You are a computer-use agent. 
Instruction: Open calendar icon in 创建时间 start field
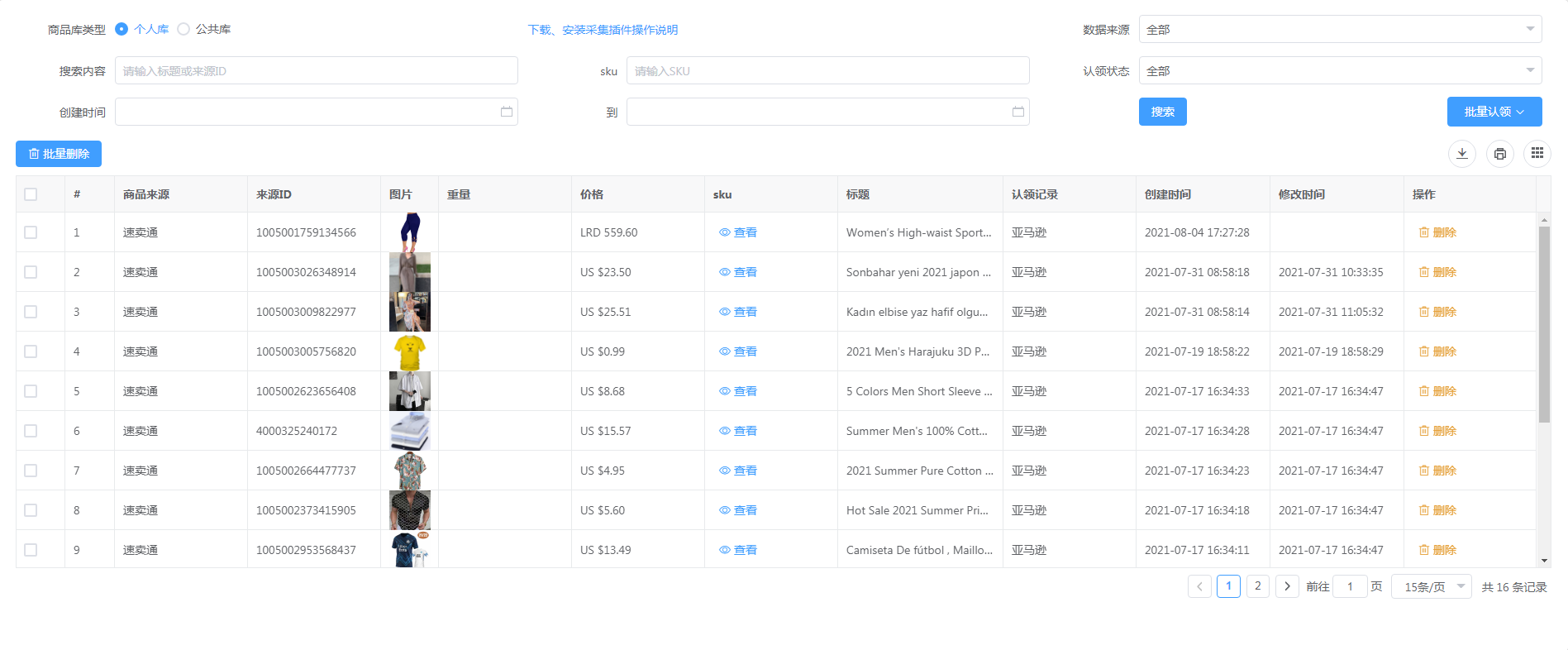click(x=506, y=112)
